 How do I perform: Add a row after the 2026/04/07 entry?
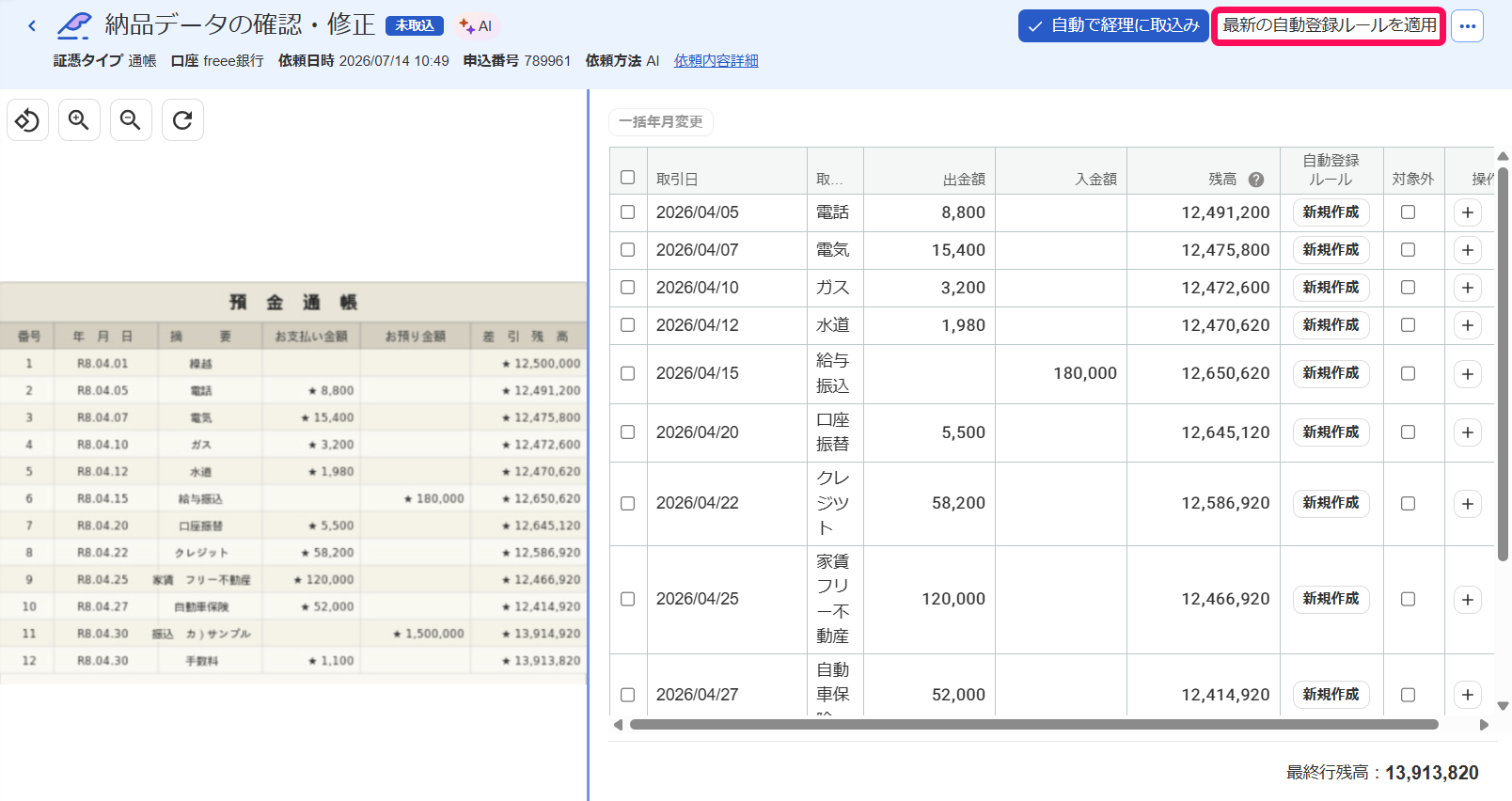coord(1468,250)
